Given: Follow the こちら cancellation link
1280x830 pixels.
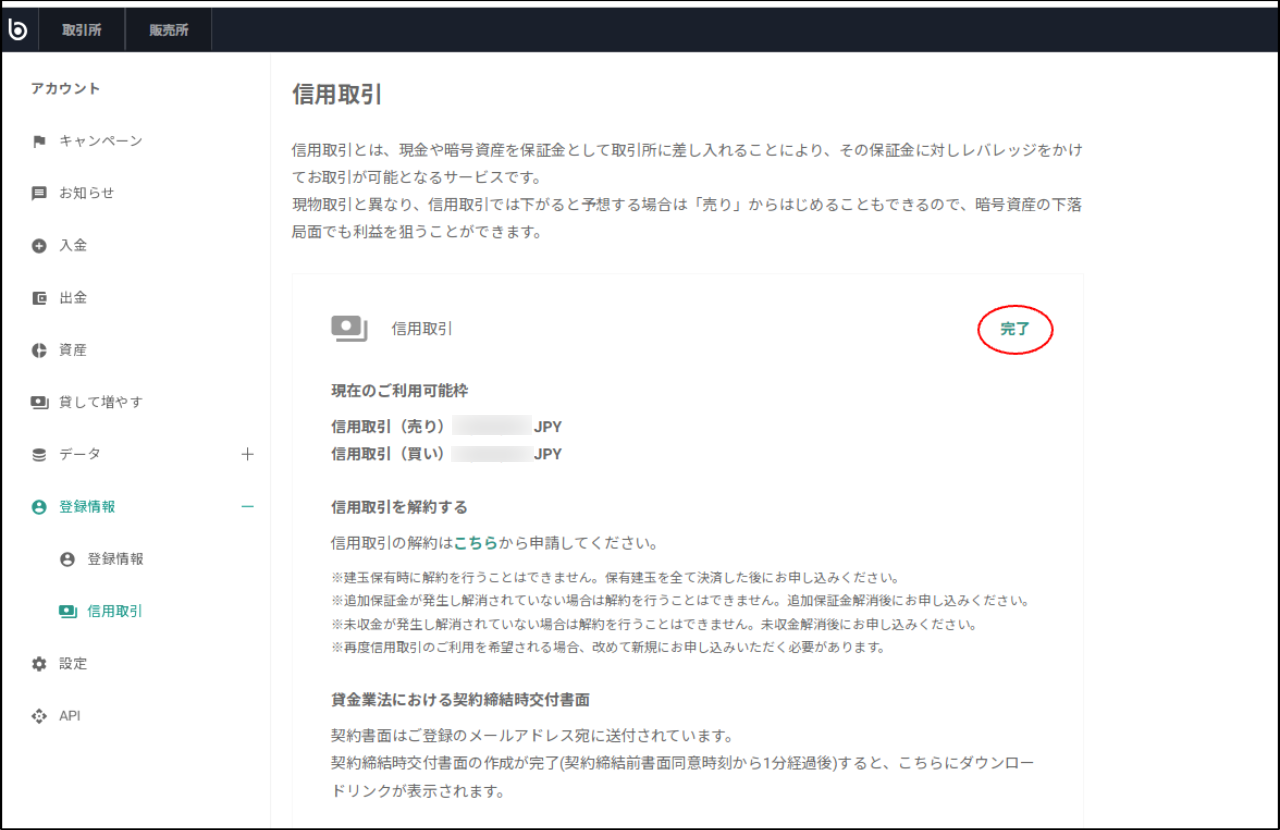Looking at the screenshot, I should [x=476, y=544].
